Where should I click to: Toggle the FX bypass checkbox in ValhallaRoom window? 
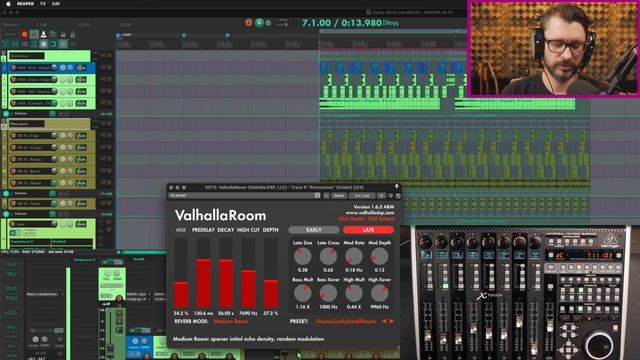pyautogui.click(x=398, y=196)
